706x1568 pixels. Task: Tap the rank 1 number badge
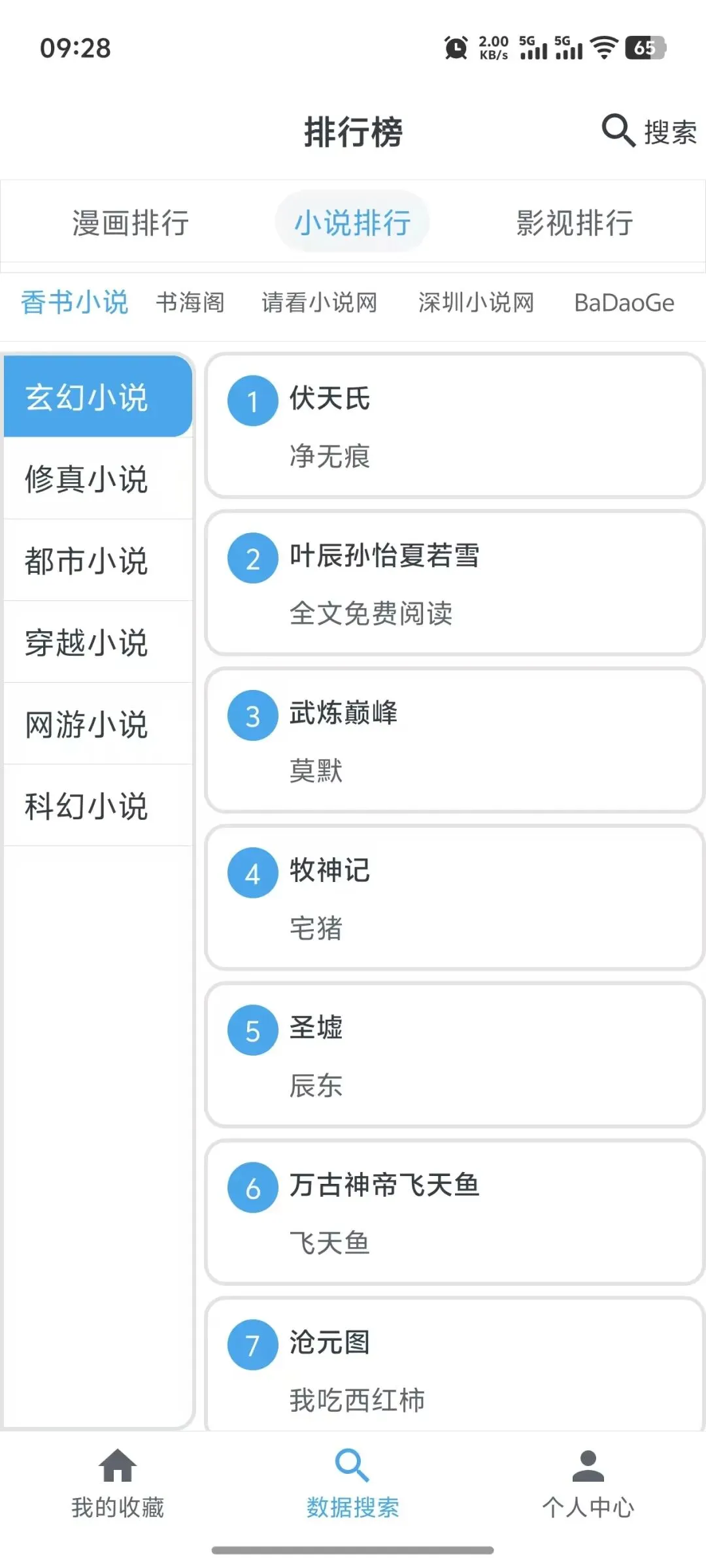253,401
